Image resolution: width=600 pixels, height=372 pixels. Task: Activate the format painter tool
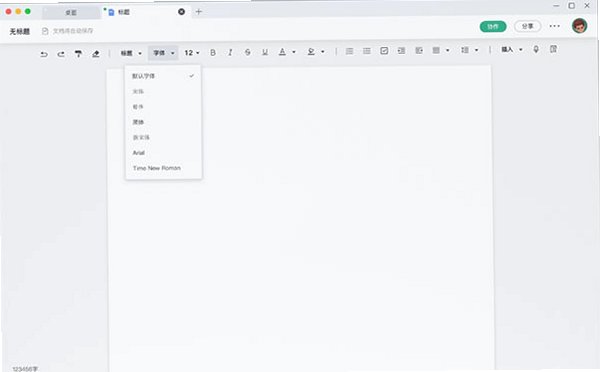point(78,54)
